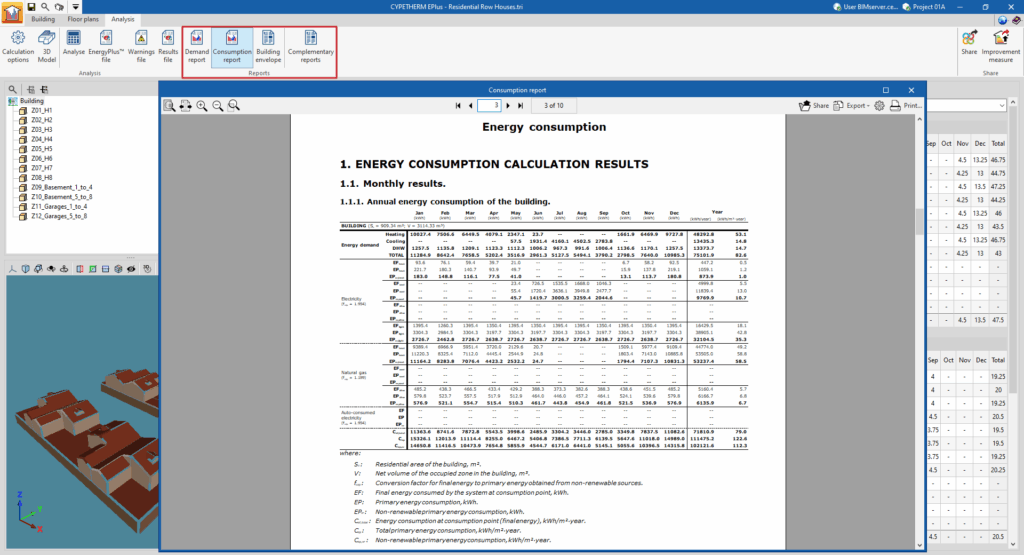
Task: Zoom in on the report page
Action: [202, 105]
